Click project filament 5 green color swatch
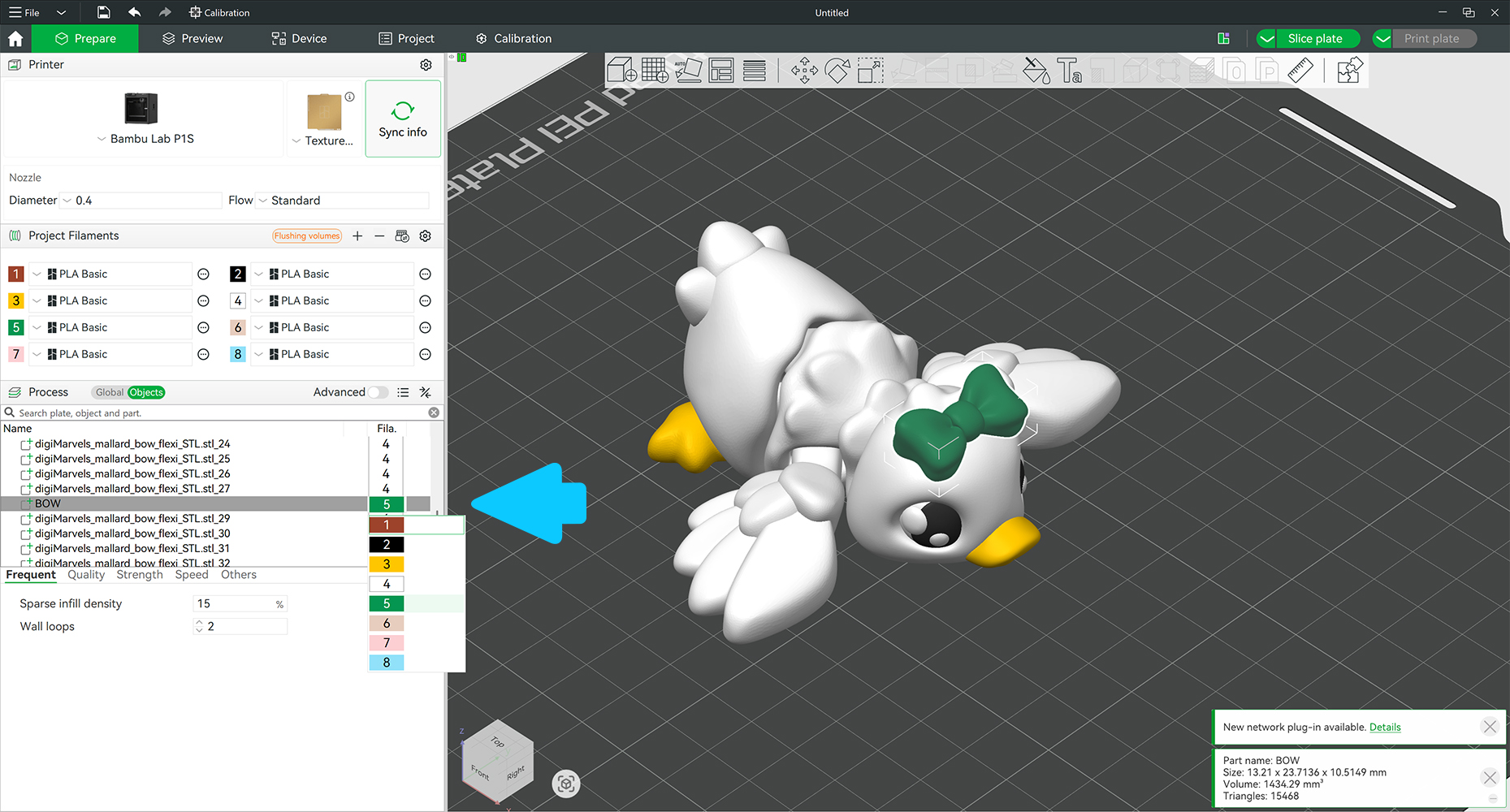Image resolution: width=1510 pixels, height=812 pixels. [15, 328]
